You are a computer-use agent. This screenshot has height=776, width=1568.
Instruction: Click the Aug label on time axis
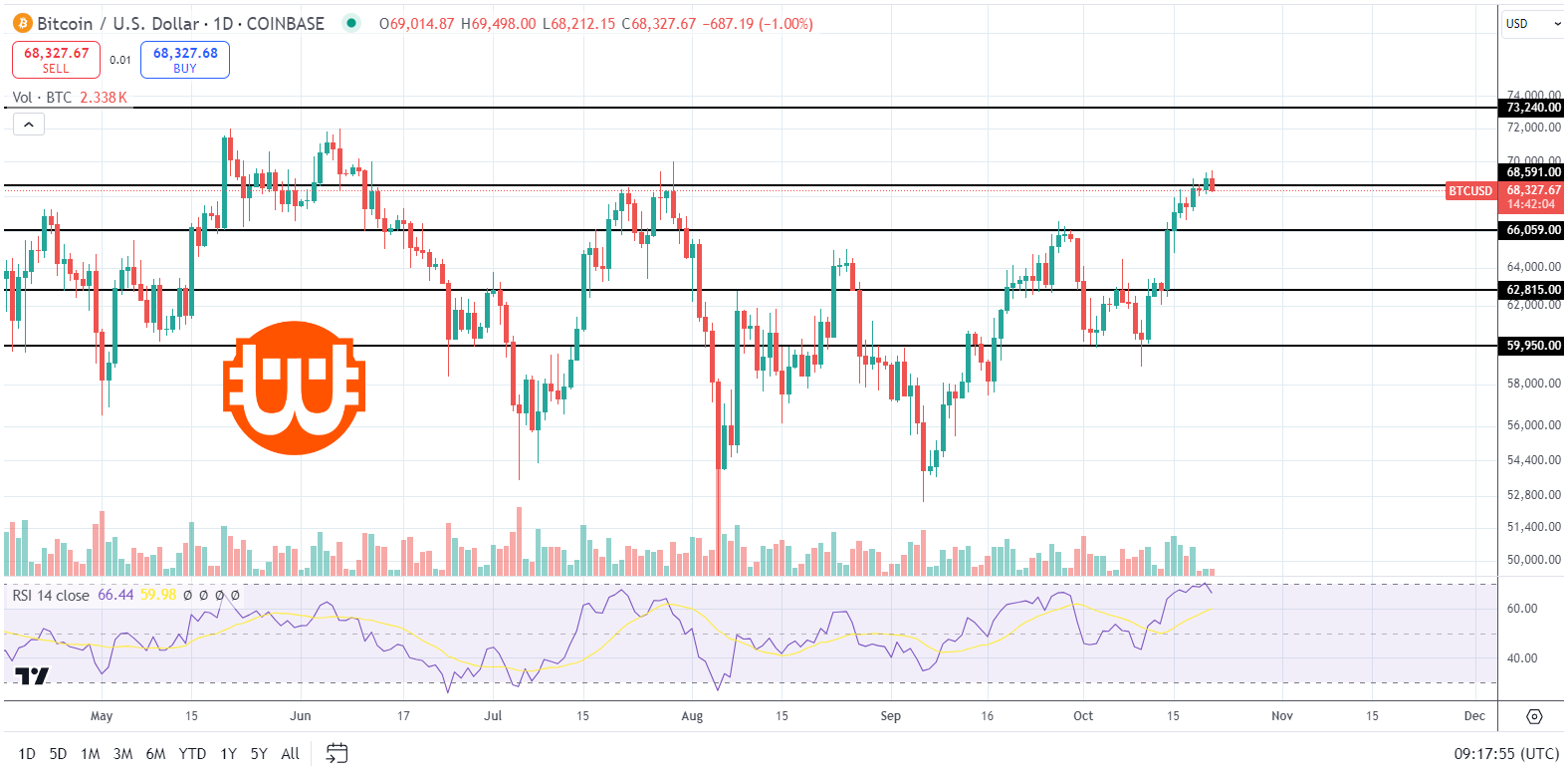[692, 716]
